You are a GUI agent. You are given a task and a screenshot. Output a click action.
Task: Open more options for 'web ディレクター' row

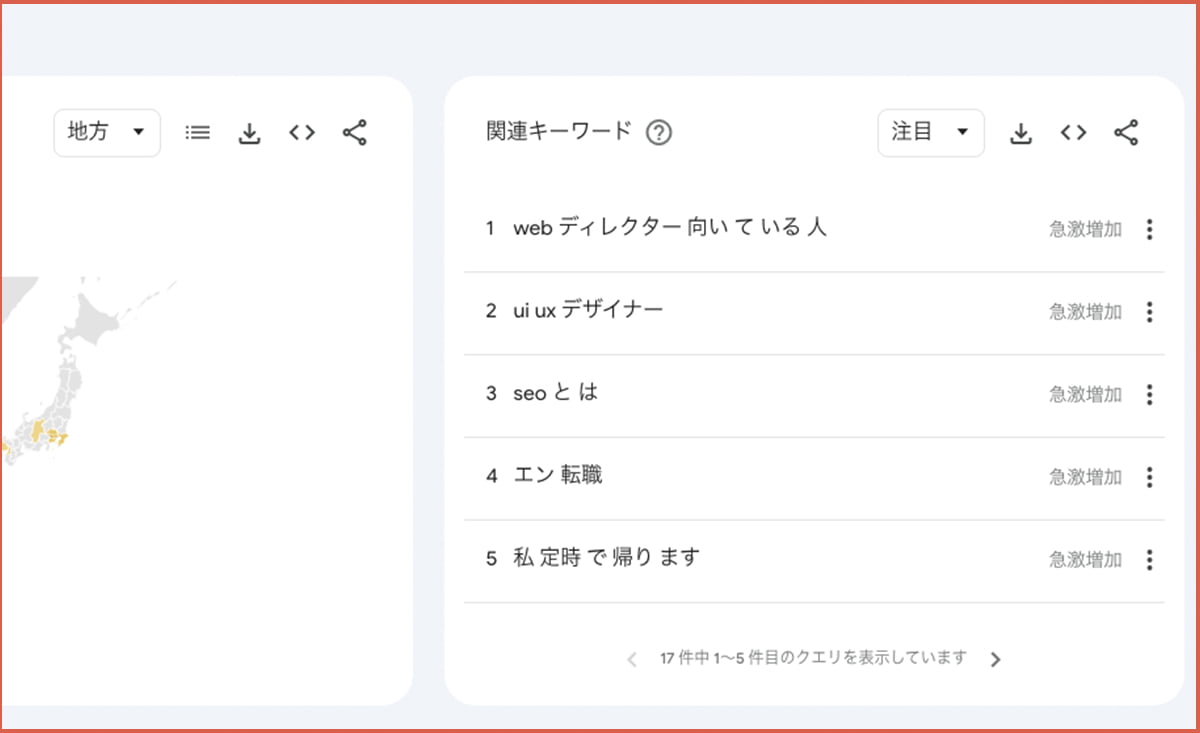click(1149, 230)
